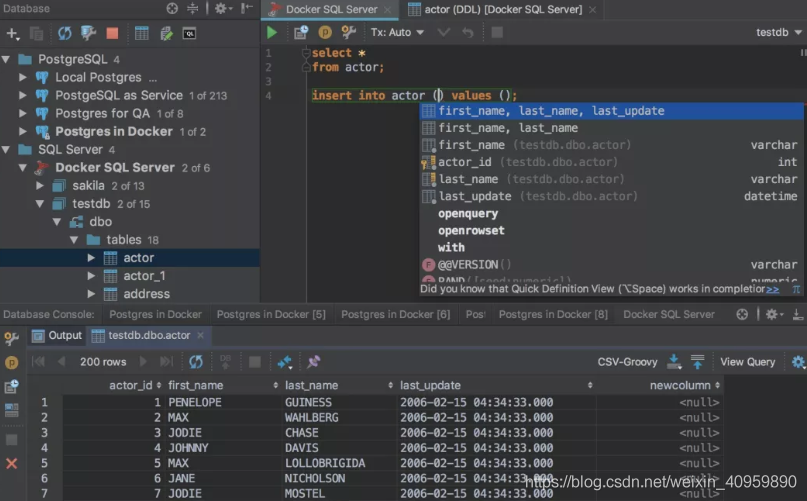The image size is (807, 501).
Task: Choose first_name, last_name completion suggestion
Action: [x=507, y=128]
